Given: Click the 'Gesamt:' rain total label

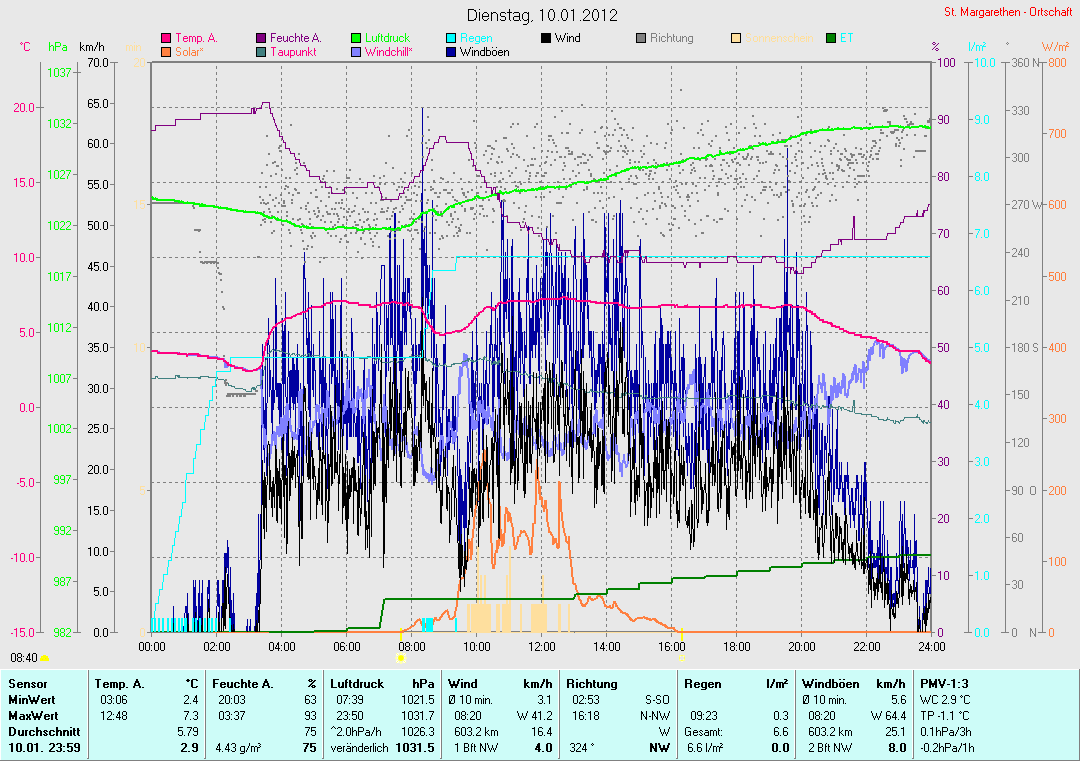Looking at the screenshot, I should [x=703, y=732].
